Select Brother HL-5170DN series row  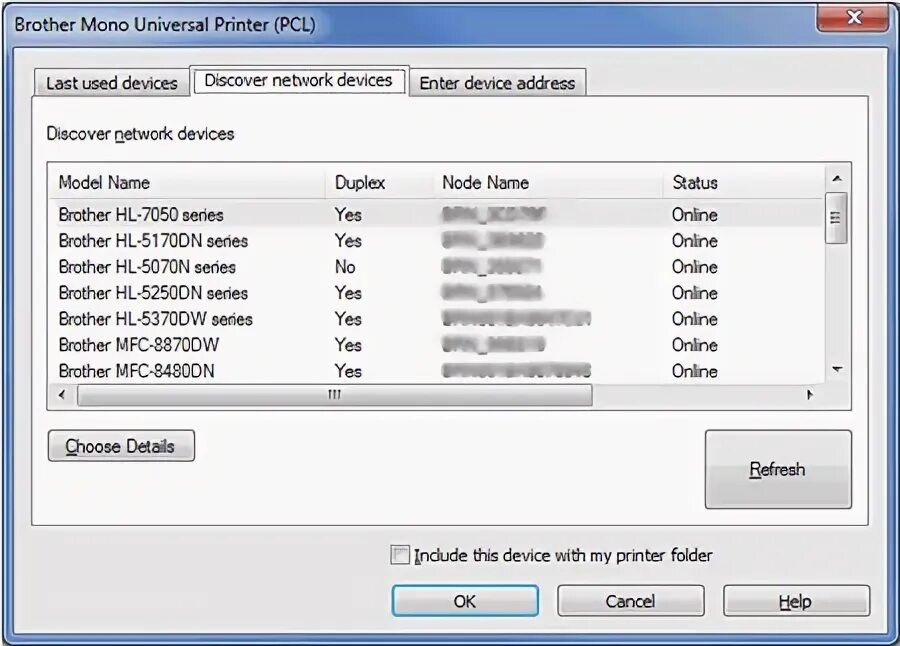coord(437,241)
